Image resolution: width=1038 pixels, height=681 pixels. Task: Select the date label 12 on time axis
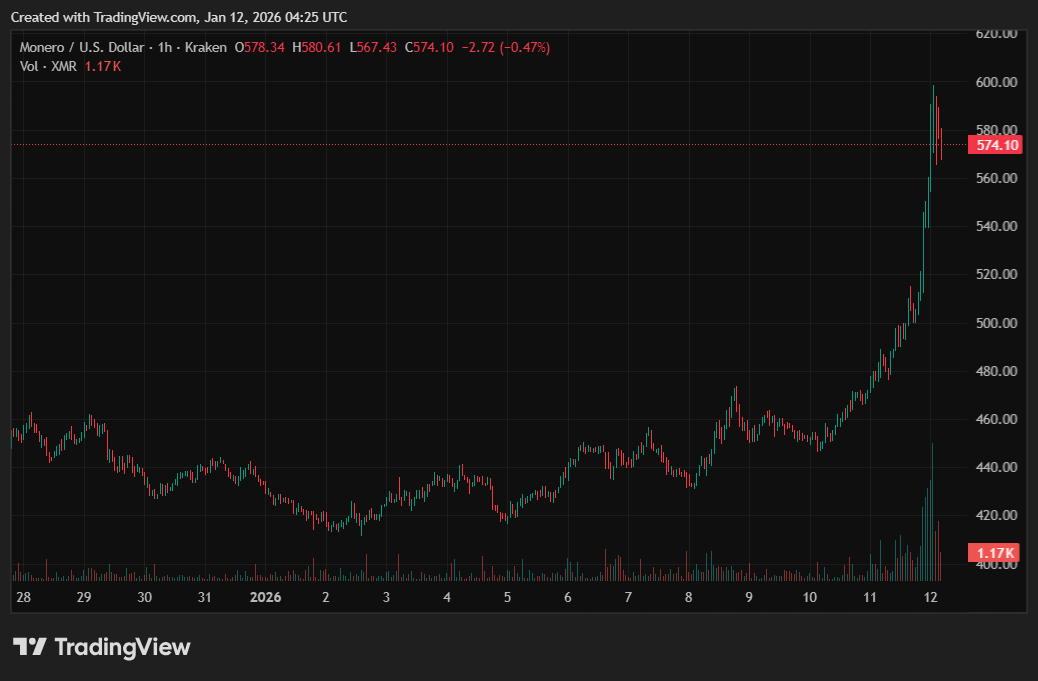[930, 597]
